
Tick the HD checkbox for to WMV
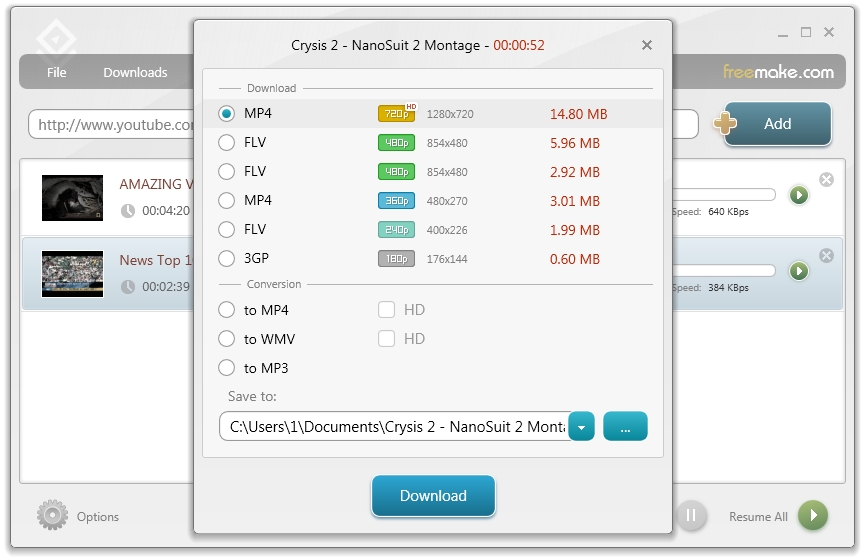pos(387,339)
